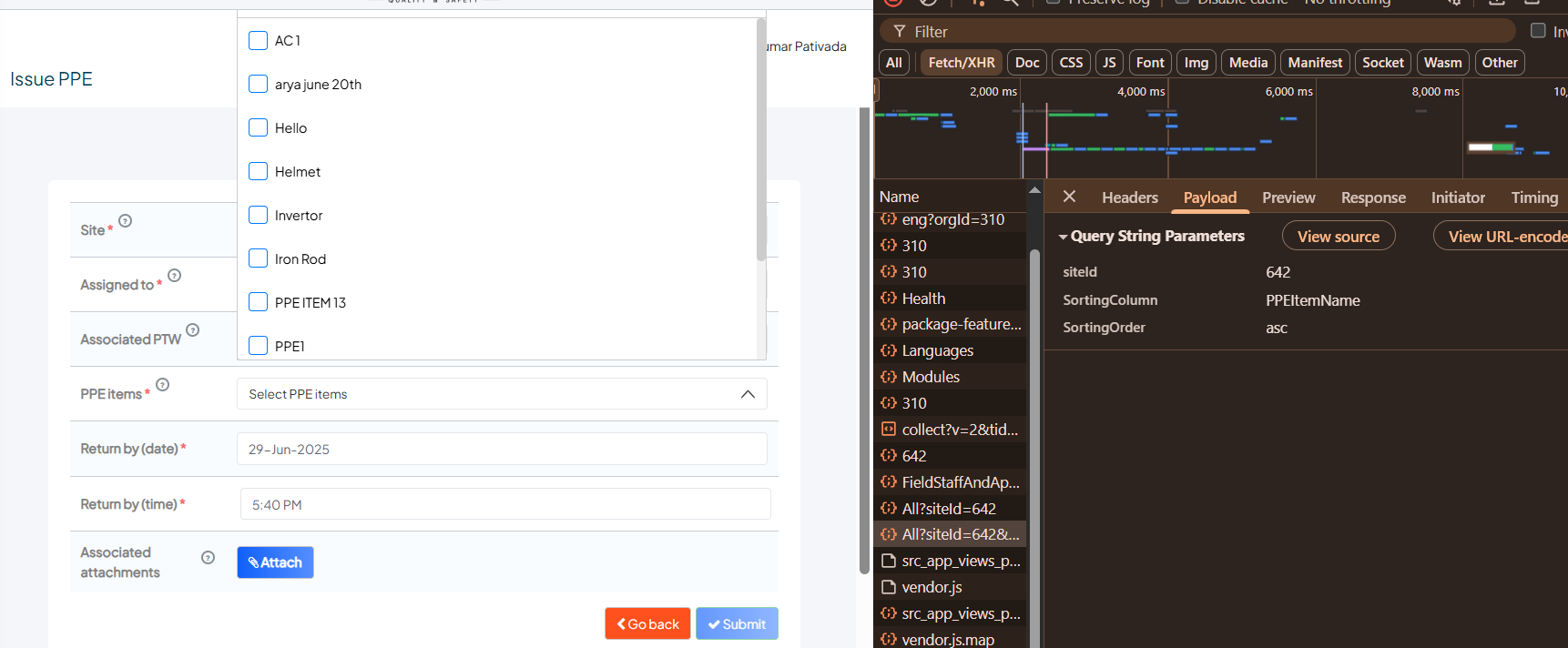Click the PPE items help icon
1568x648 pixels.
(x=162, y=384)
